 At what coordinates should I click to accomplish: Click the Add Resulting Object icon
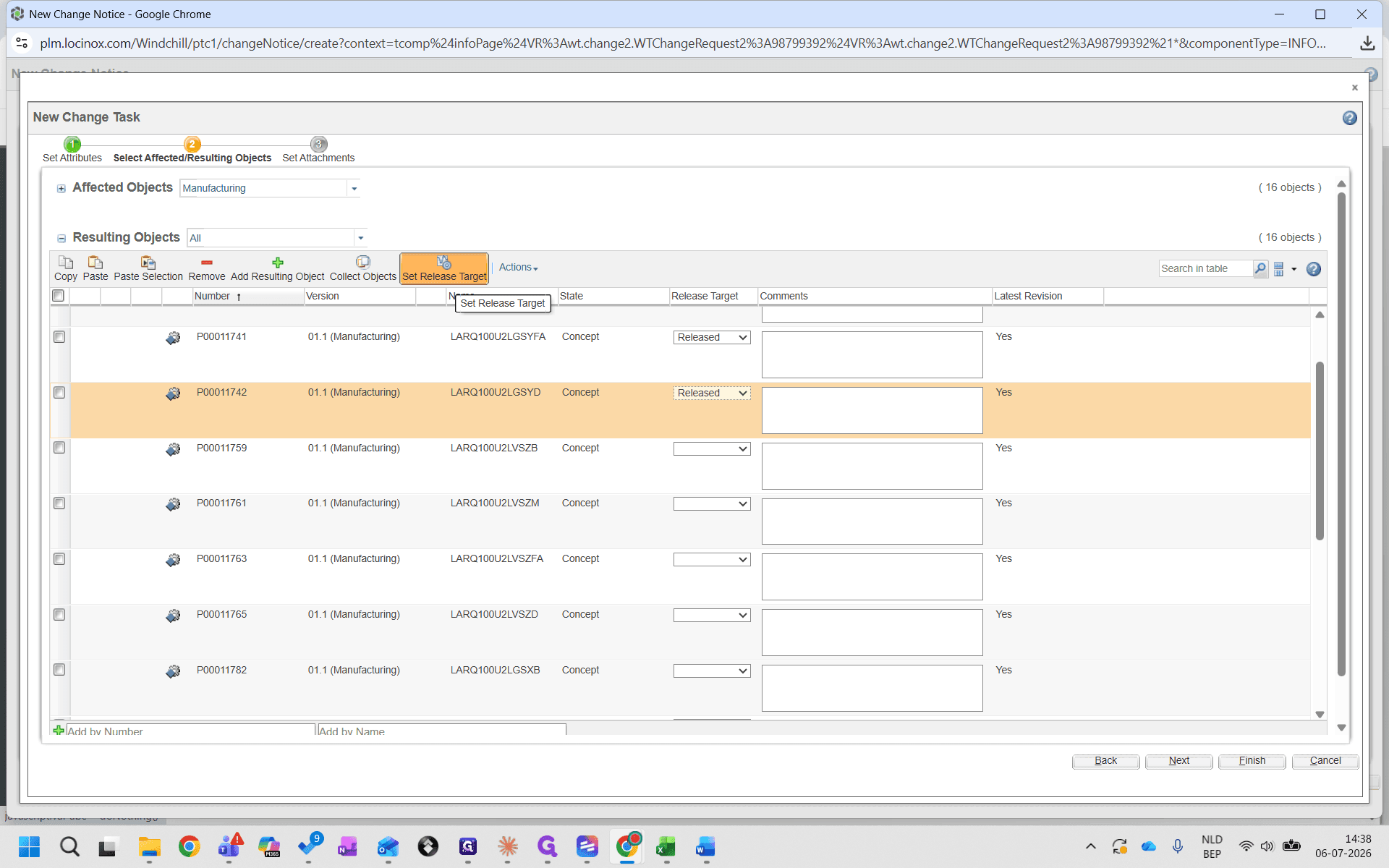point(277,263)
